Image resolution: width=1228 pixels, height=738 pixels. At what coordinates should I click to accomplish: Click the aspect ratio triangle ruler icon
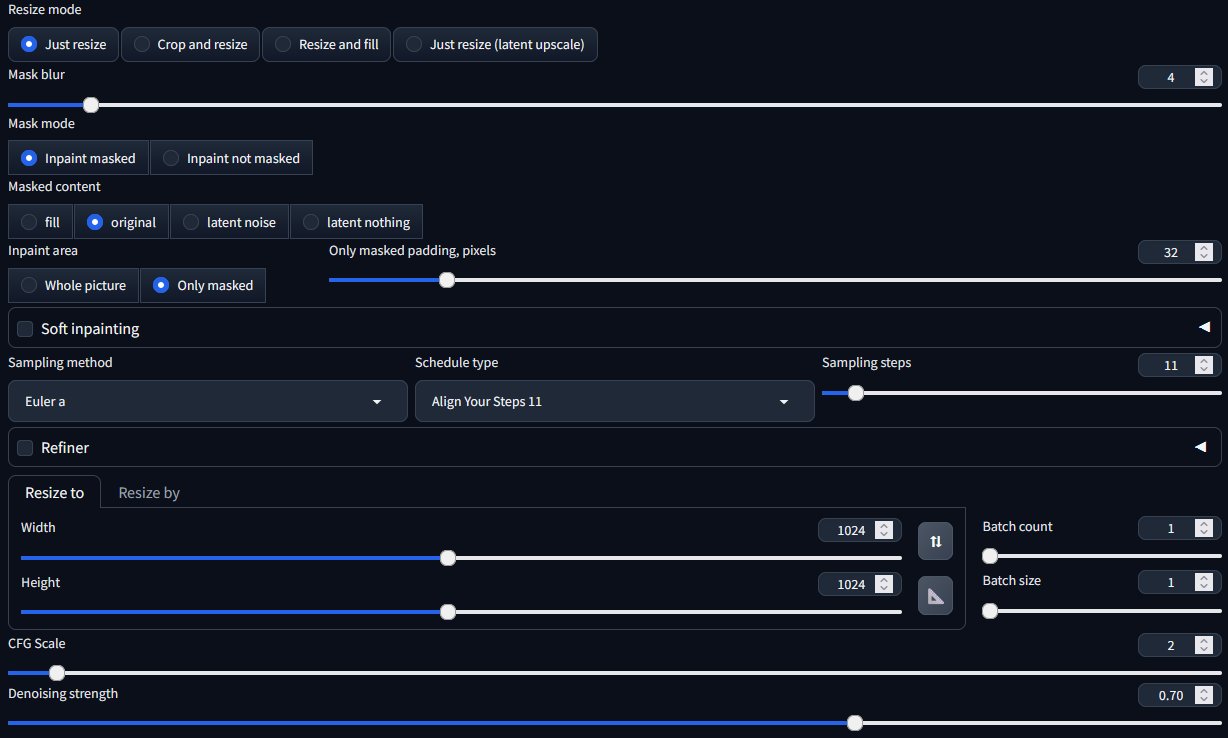click(x=935, y=596)
